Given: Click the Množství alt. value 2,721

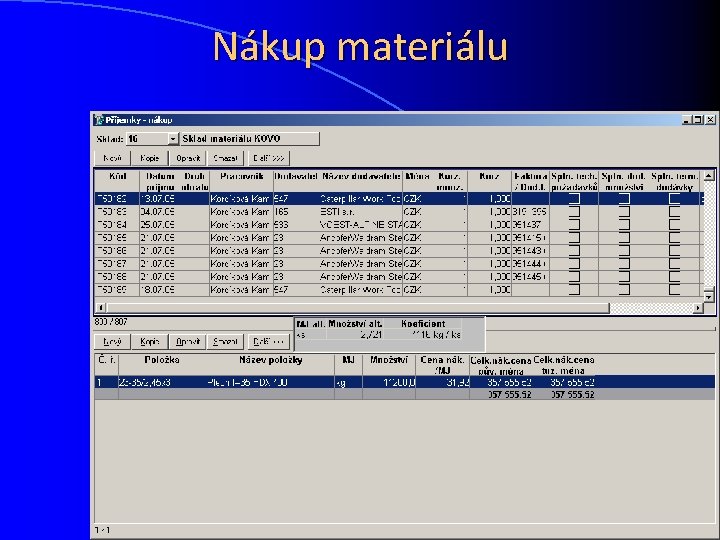Looking at the screenshot, I should coord(371,335).
